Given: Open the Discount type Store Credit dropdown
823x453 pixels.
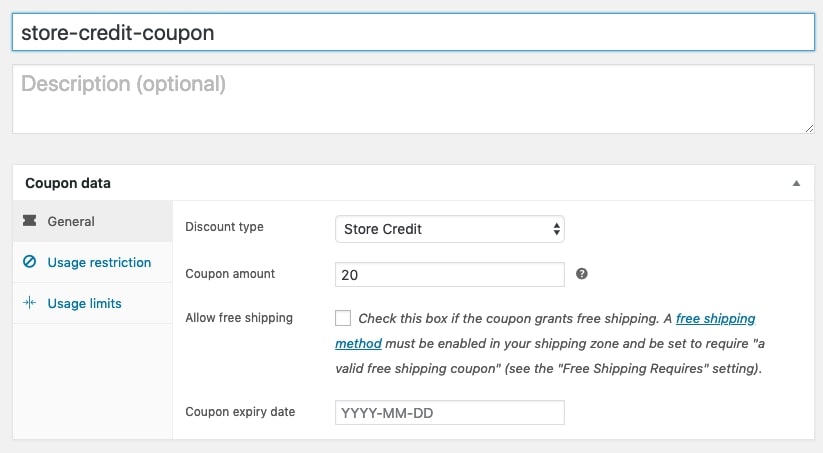Looking at the screenshot, I should click(x=450, y=229).
